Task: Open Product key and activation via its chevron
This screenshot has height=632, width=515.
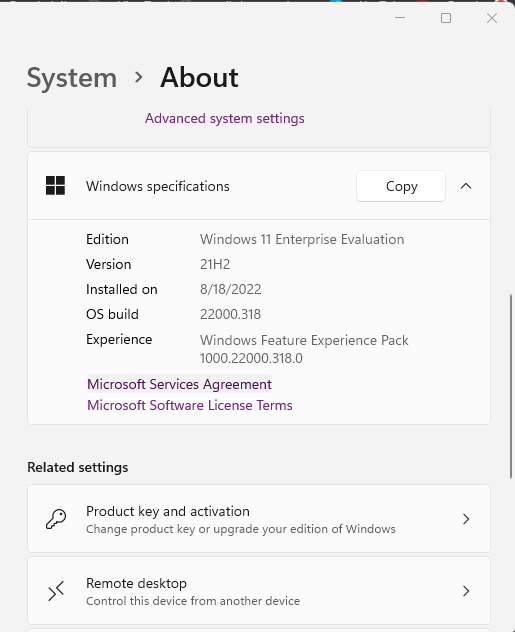Action: (x=466, y=519)
